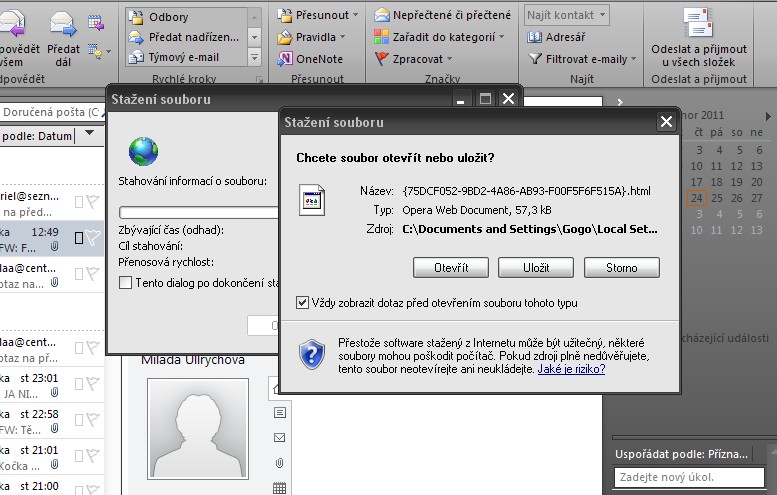Click the contact photo placeholder of Milada
Viewport: 777px width, 495px height.
[x=196, y=427]
